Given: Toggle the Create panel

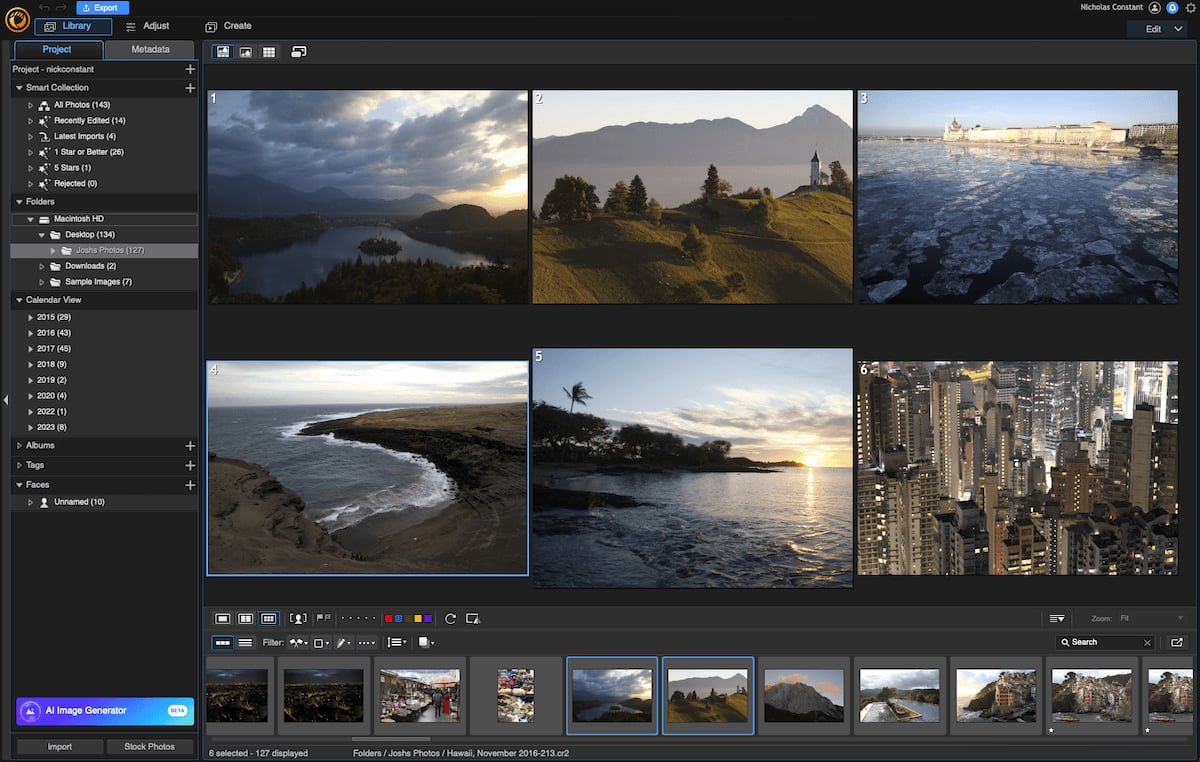Looking at the screenshot, I should (228, 26).
